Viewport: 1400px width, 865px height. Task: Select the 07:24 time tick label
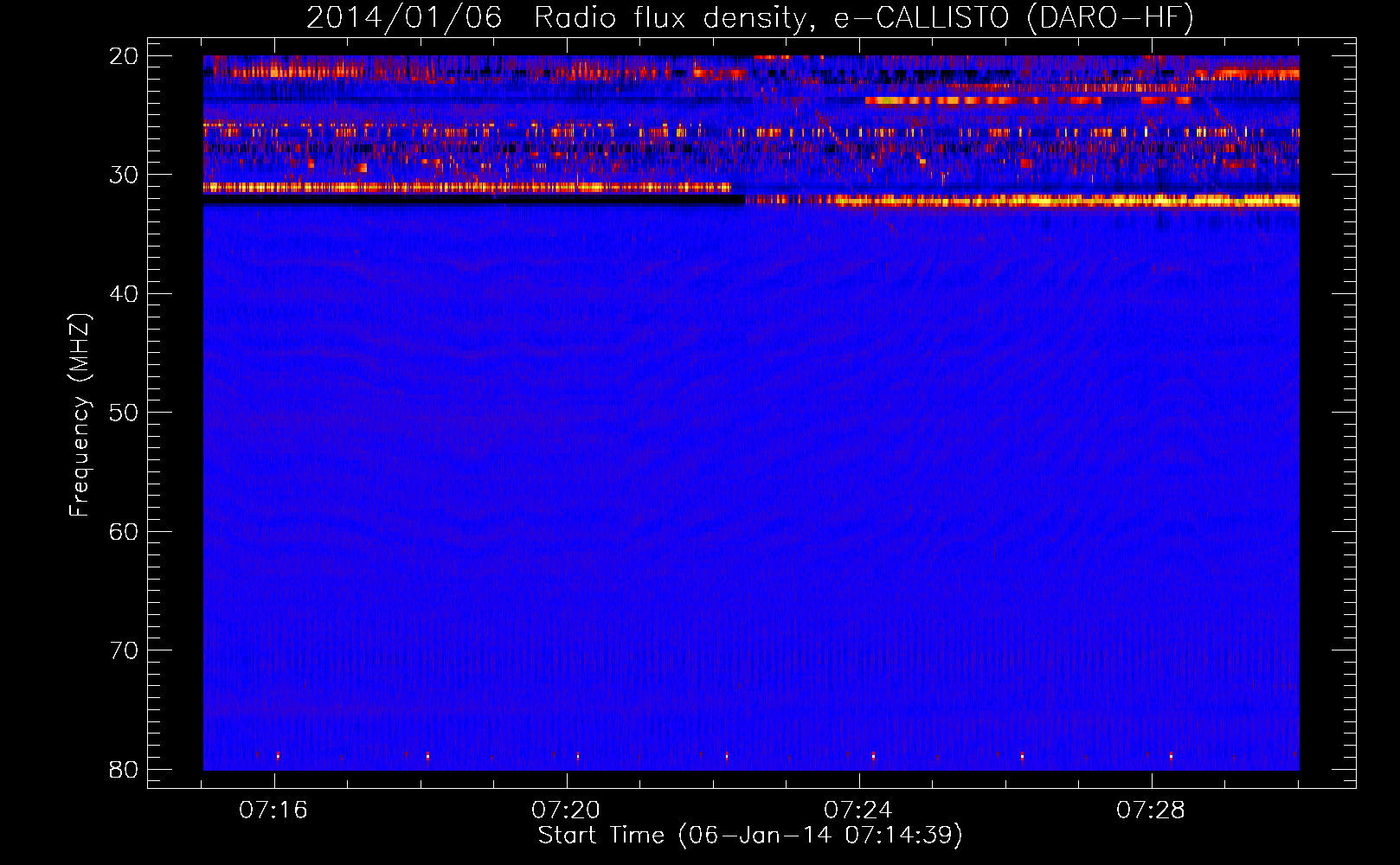click(858, 811)
